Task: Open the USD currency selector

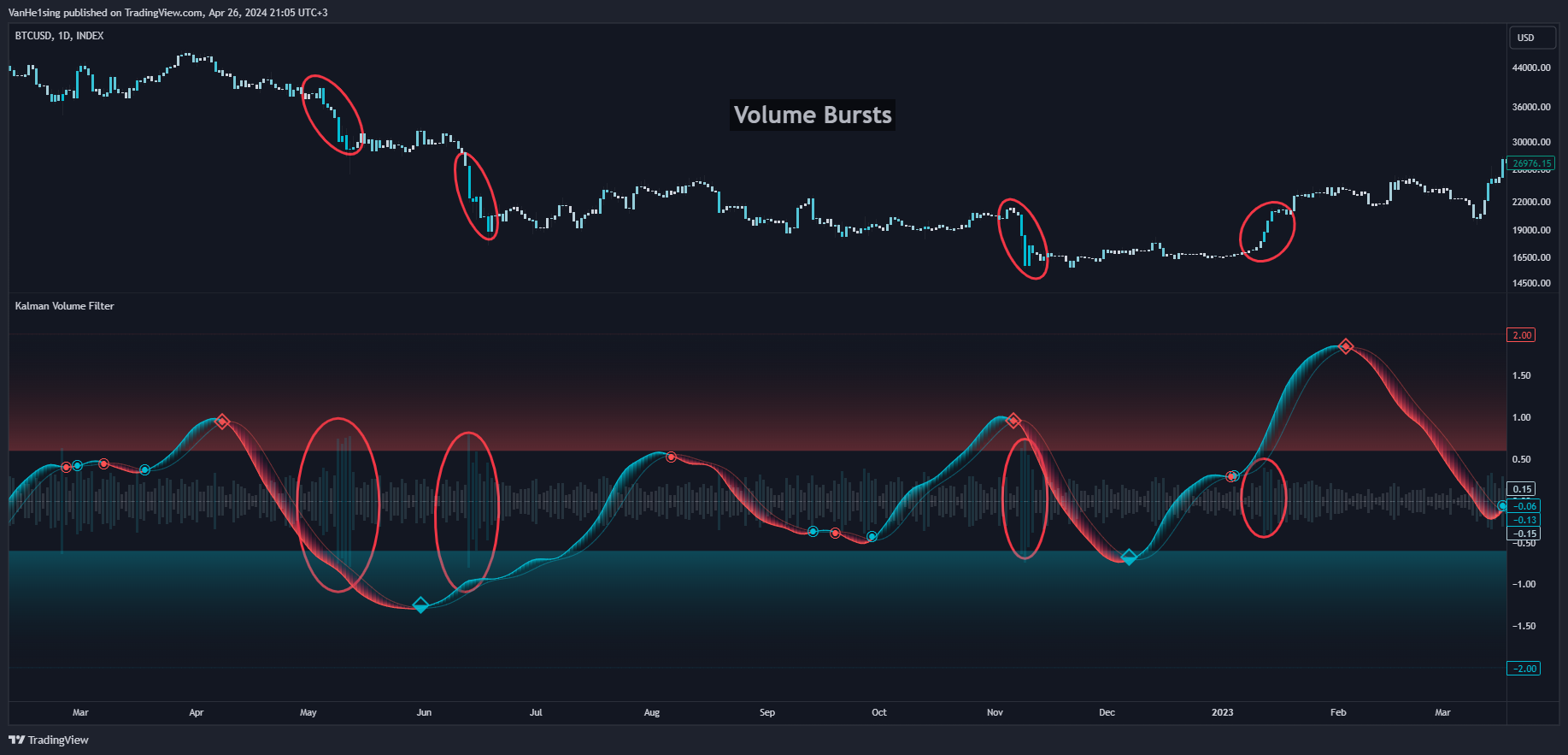Action: point(1530,38)
